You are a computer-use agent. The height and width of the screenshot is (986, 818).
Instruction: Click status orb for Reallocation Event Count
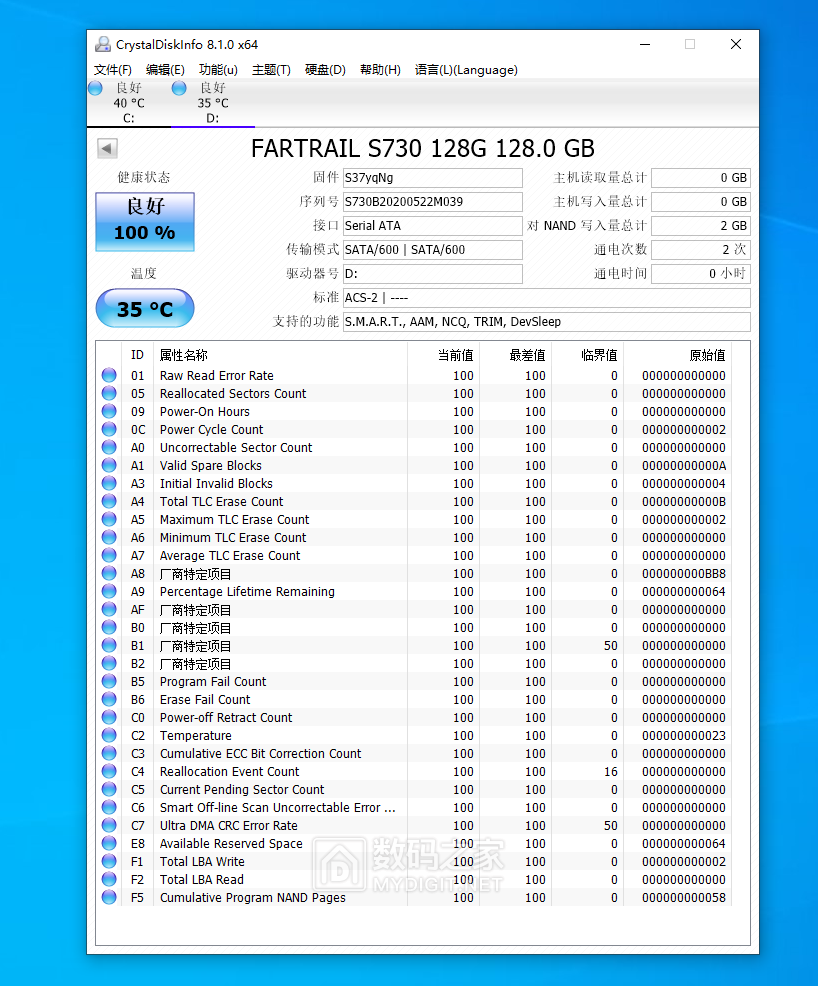(109, 772)
